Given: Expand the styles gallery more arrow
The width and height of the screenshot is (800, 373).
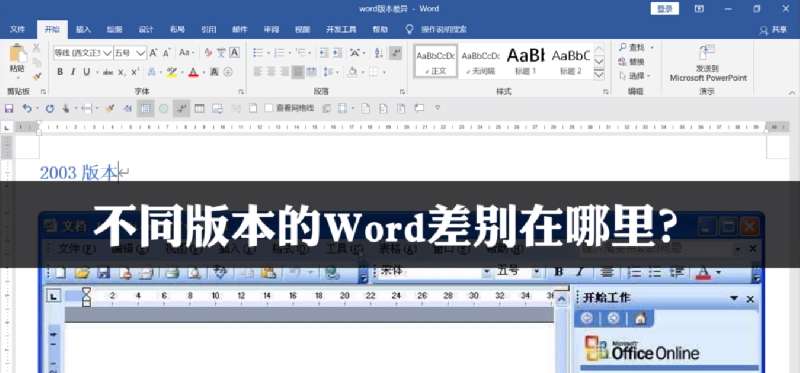Looking at the screenshot, I should 599,74.
